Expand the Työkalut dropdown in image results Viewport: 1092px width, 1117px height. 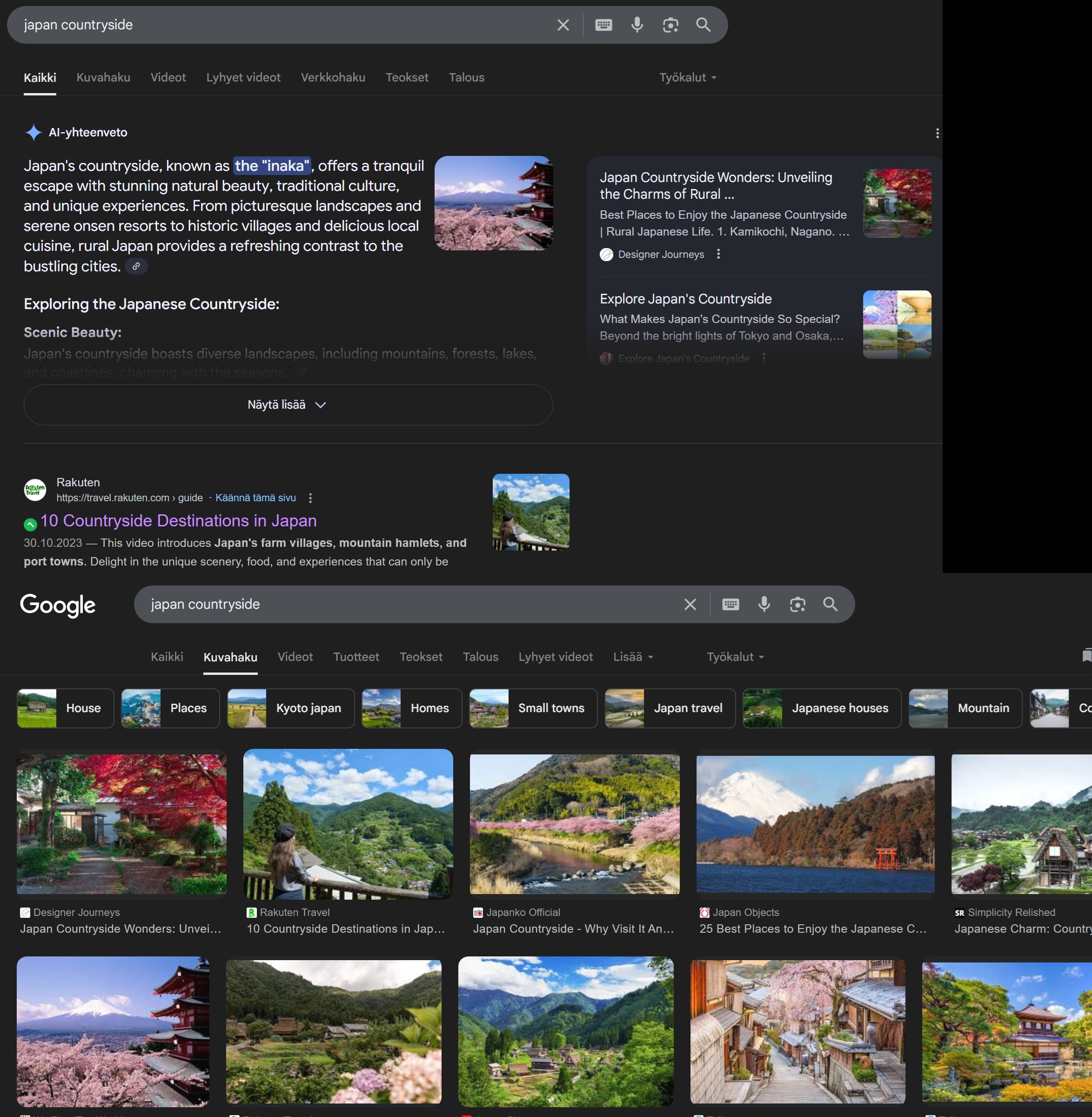[x=735, y=657]
